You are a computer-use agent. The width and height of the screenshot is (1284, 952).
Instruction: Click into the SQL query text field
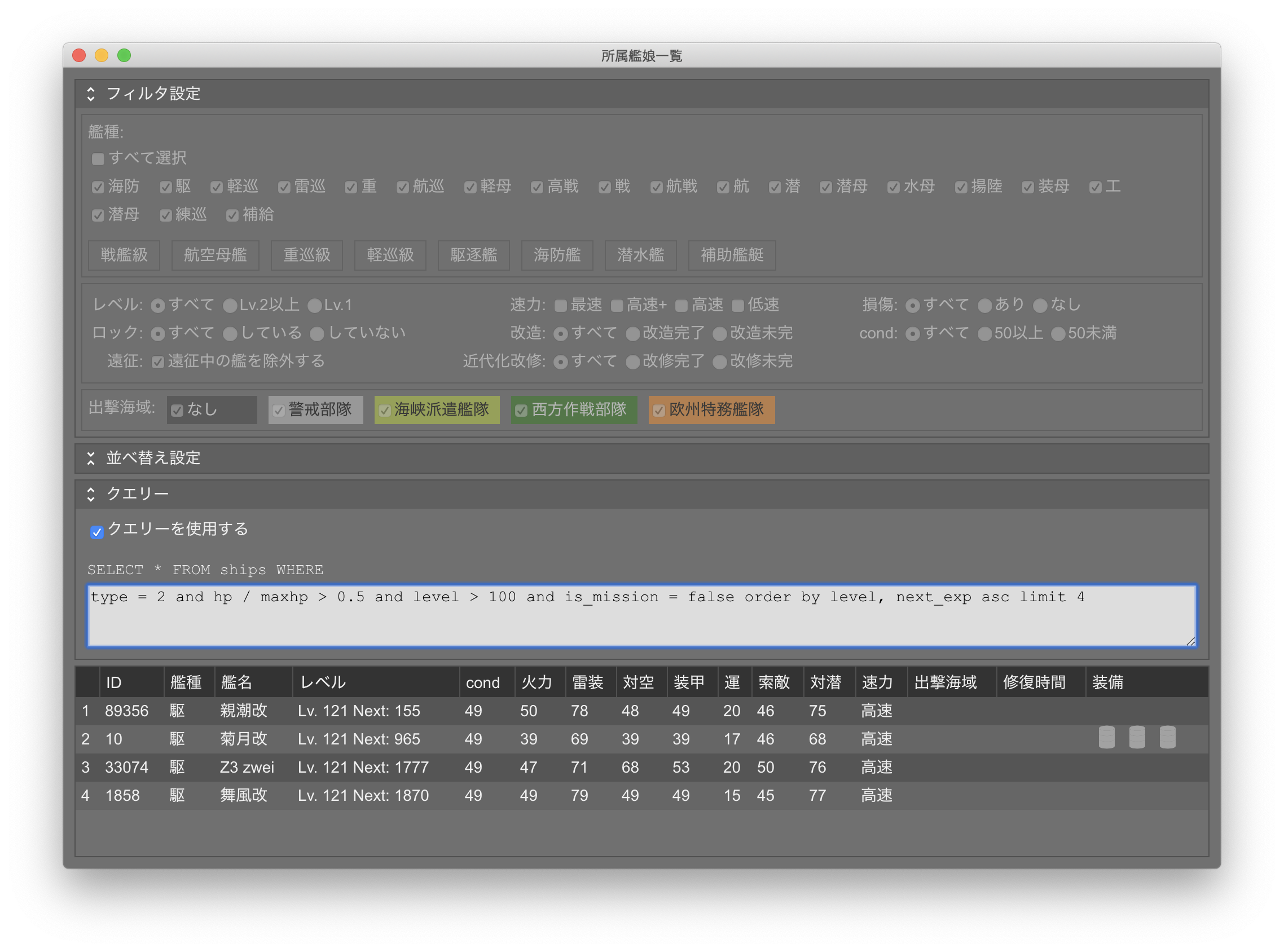641,615
